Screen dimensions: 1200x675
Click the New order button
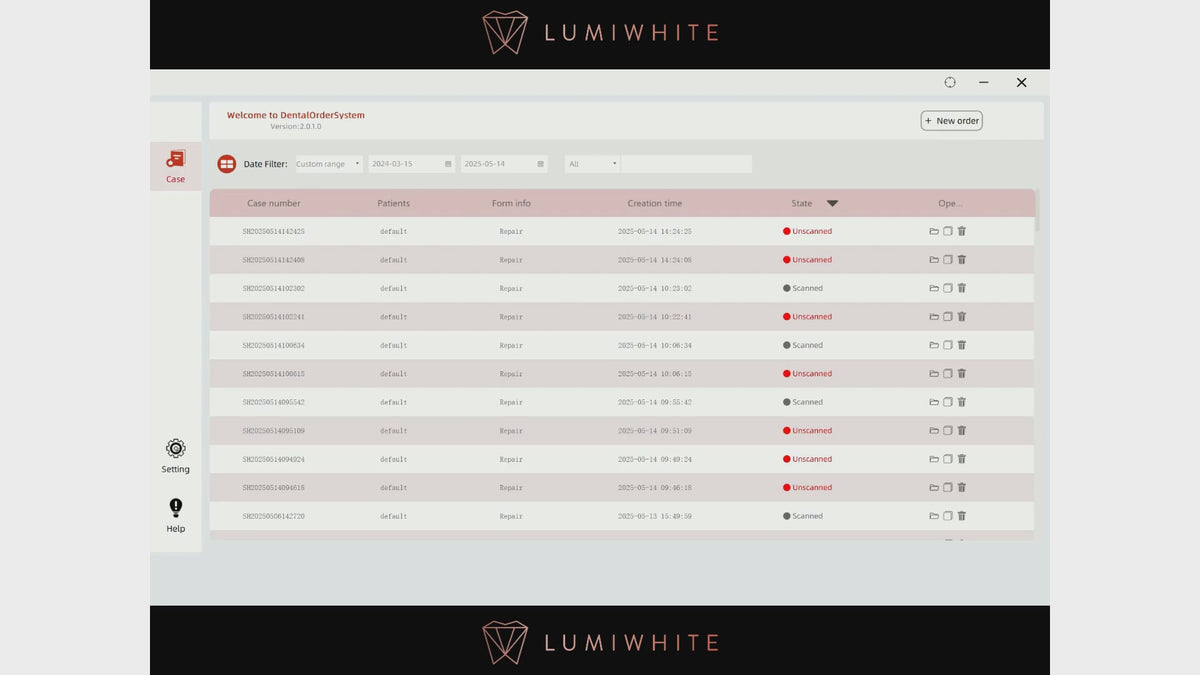click(x=951, y=121)
